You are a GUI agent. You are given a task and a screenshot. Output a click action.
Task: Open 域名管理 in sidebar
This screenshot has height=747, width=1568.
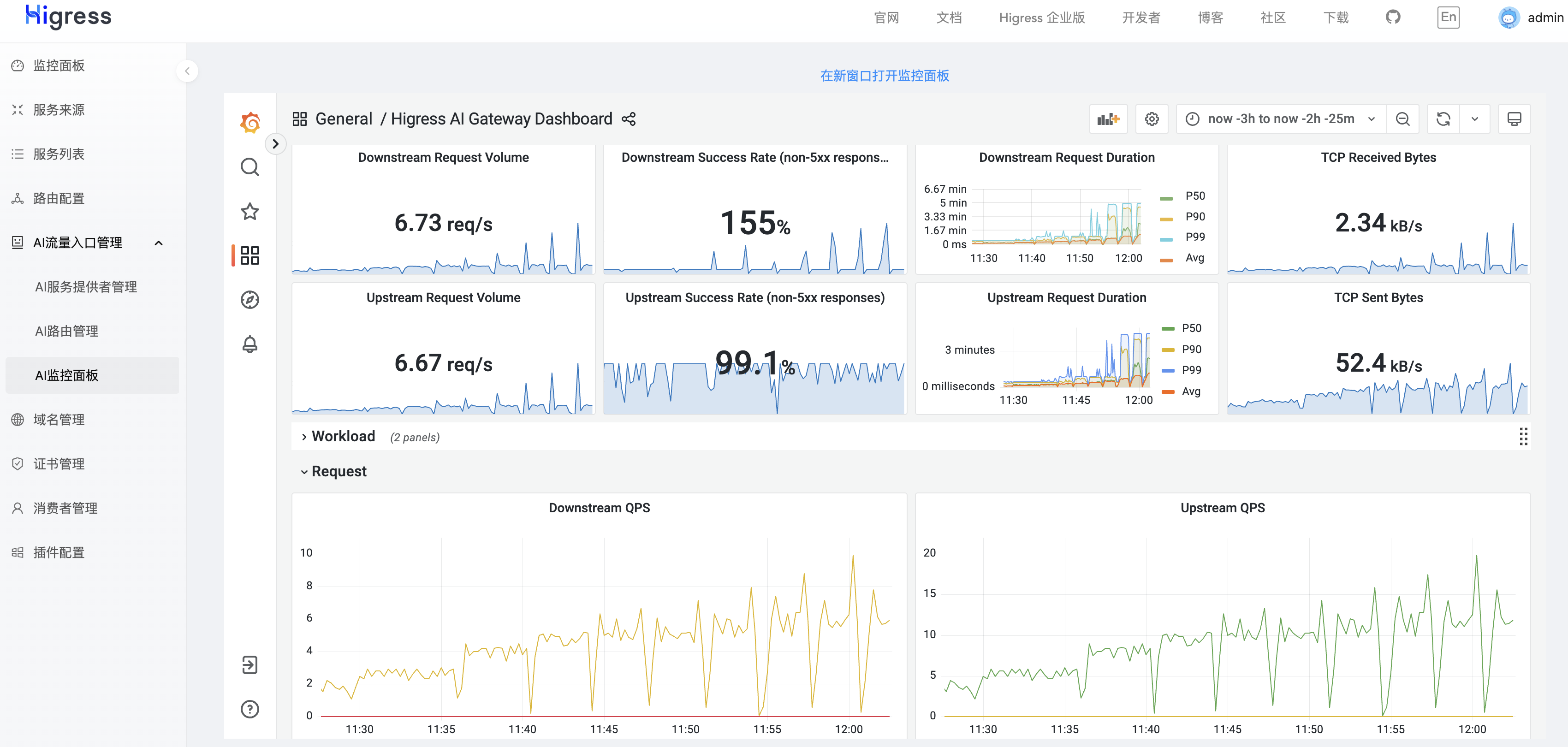[59, 420]
